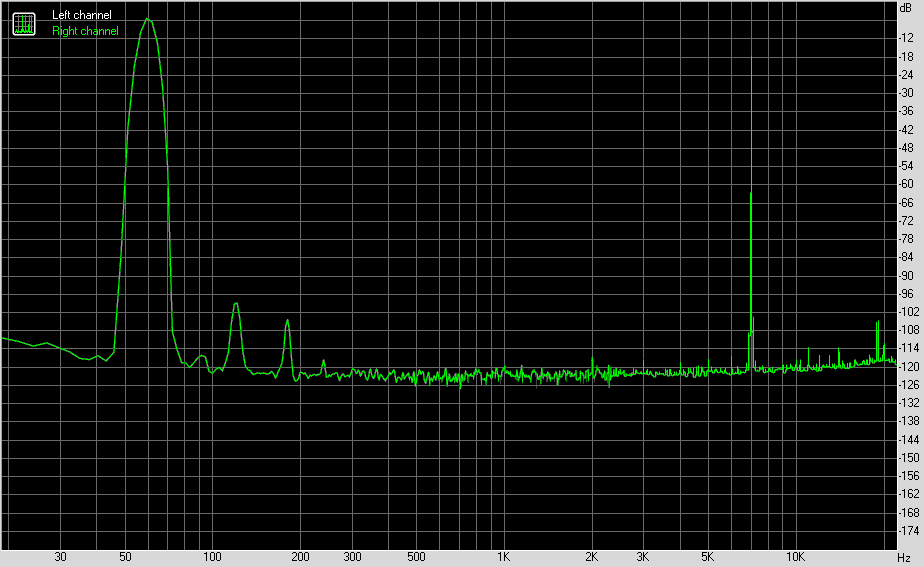Click the spectrum graph legend icon
The image size is (924, 567).
[24, 24]
